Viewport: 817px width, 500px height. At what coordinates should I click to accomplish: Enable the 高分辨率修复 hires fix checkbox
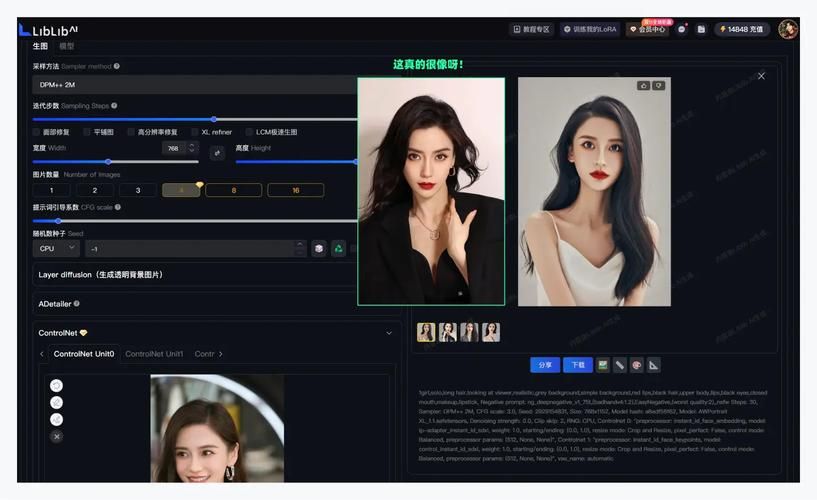point(131,132)
